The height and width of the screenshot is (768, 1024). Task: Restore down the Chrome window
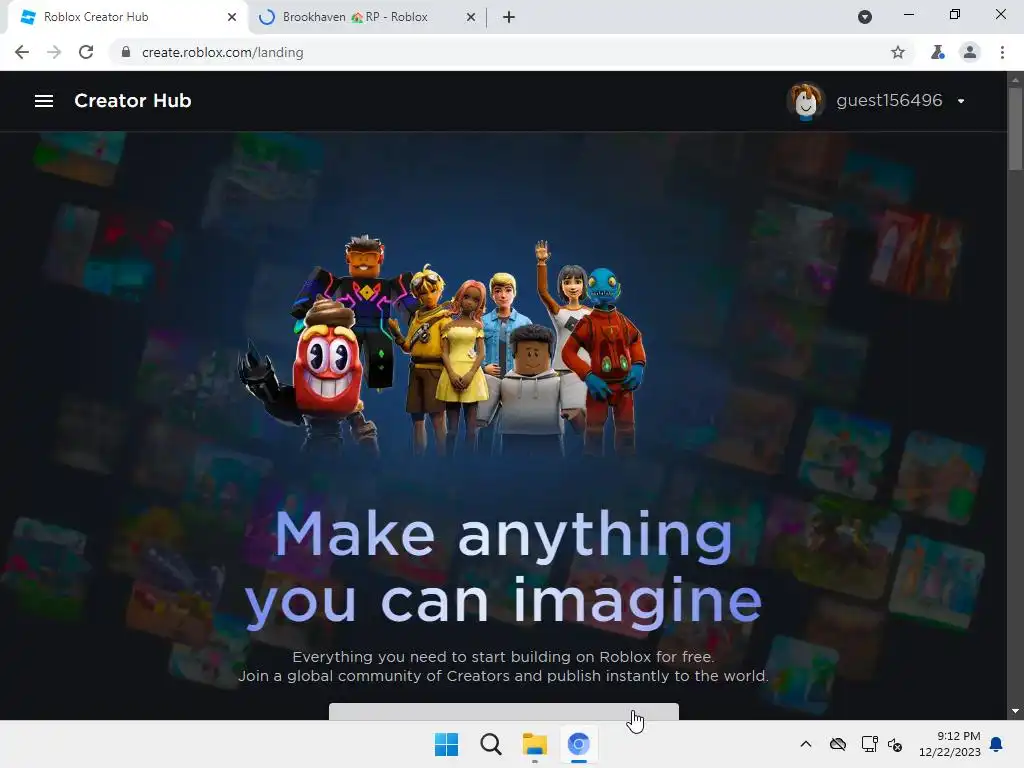coord(955,14)
